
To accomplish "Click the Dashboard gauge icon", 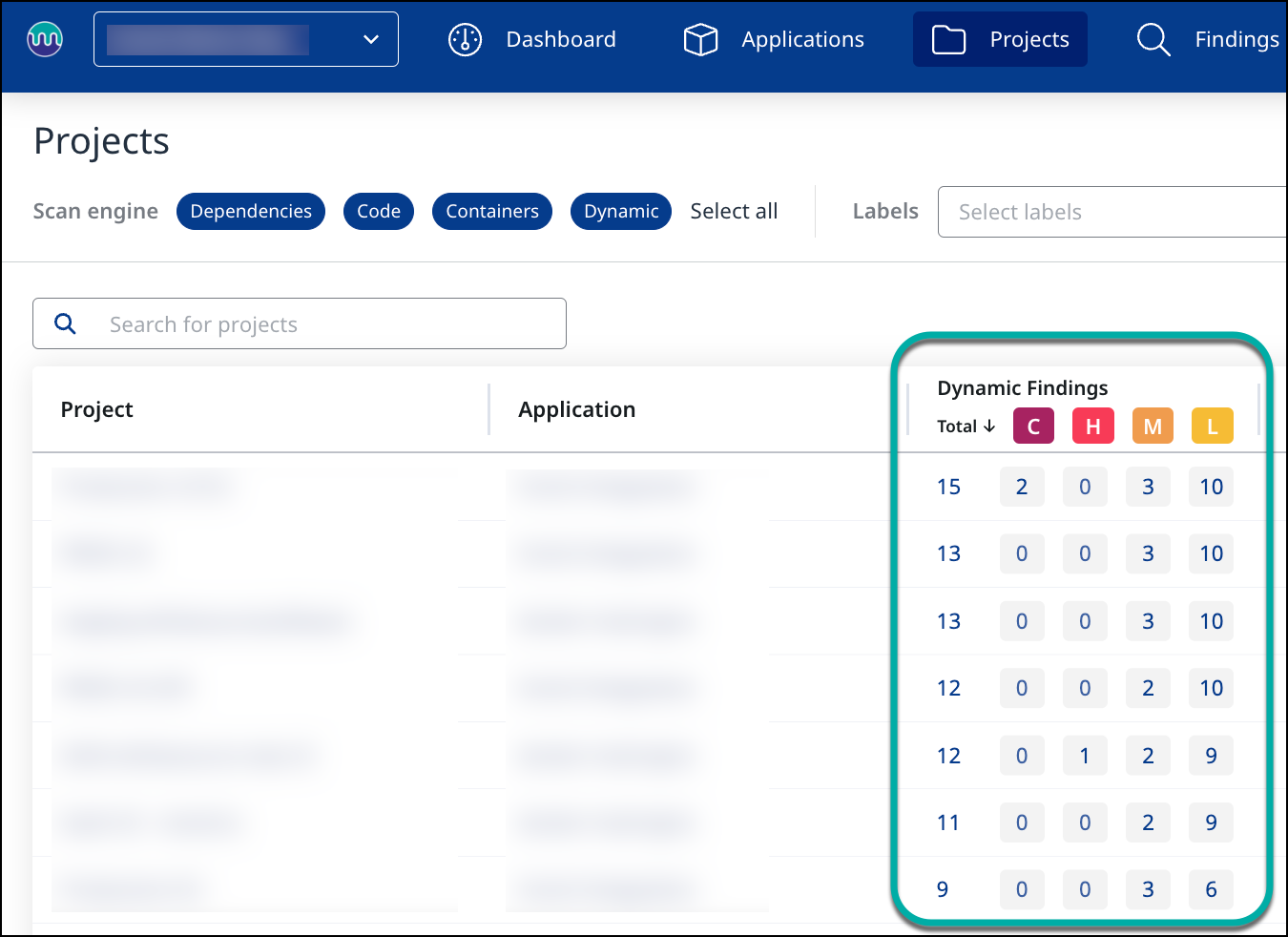I will click(x=466, y=39).
